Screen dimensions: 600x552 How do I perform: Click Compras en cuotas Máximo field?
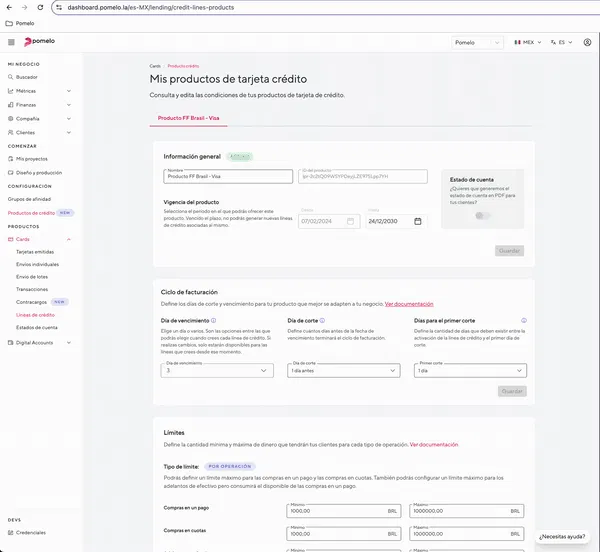(x=466, y=534)
